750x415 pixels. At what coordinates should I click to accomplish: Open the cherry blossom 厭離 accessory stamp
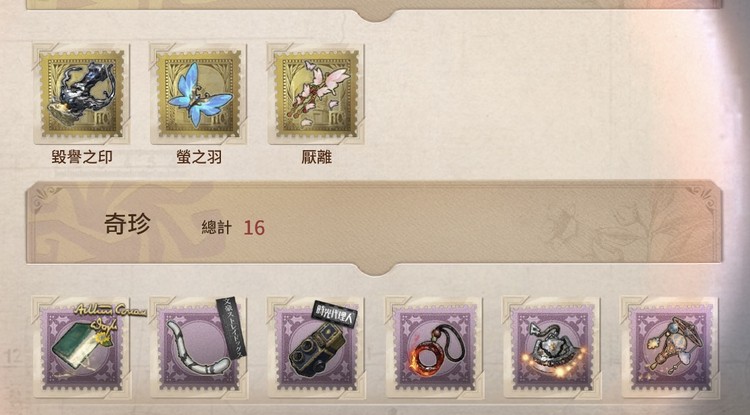pyautogui.click(x=316, y=94)
